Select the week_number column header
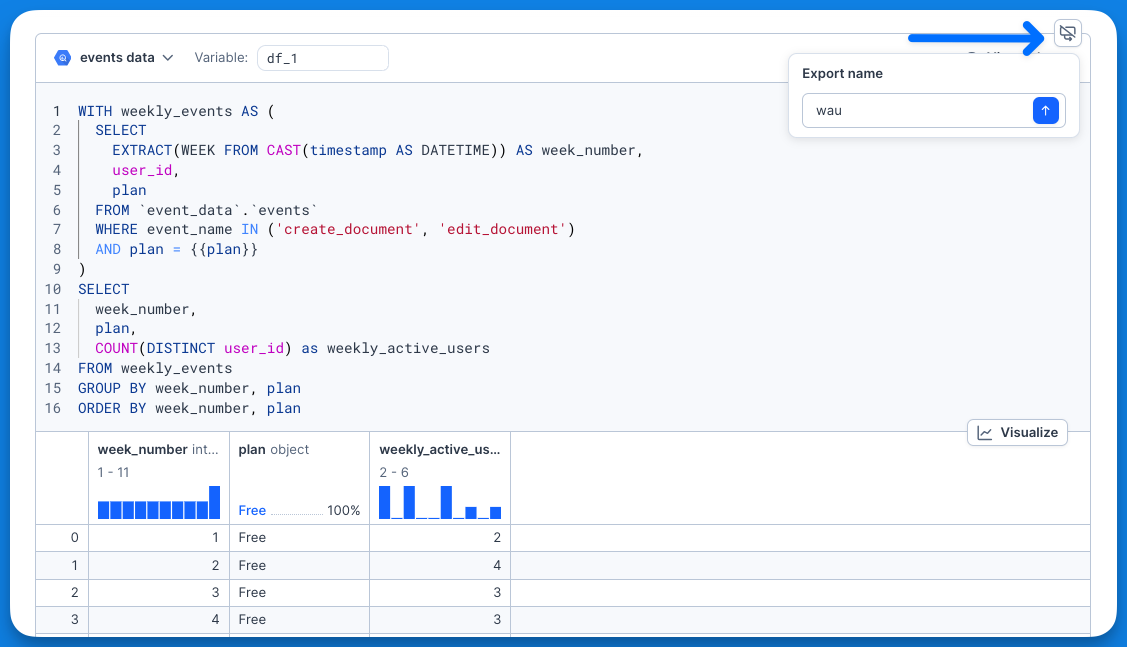 (158, 450)
